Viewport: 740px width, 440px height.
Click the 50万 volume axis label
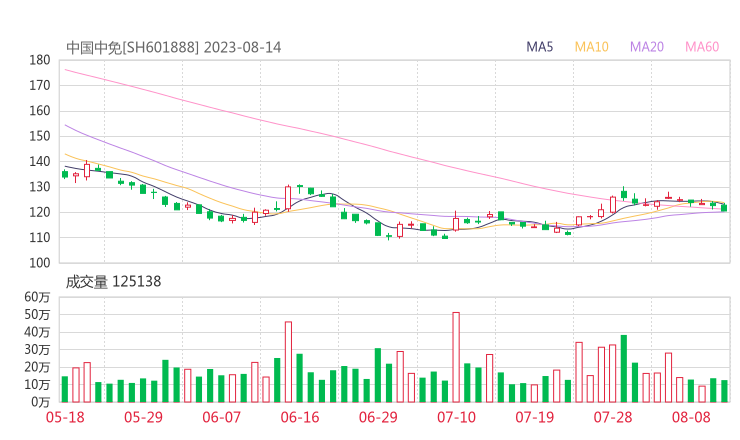click(37, 314)
